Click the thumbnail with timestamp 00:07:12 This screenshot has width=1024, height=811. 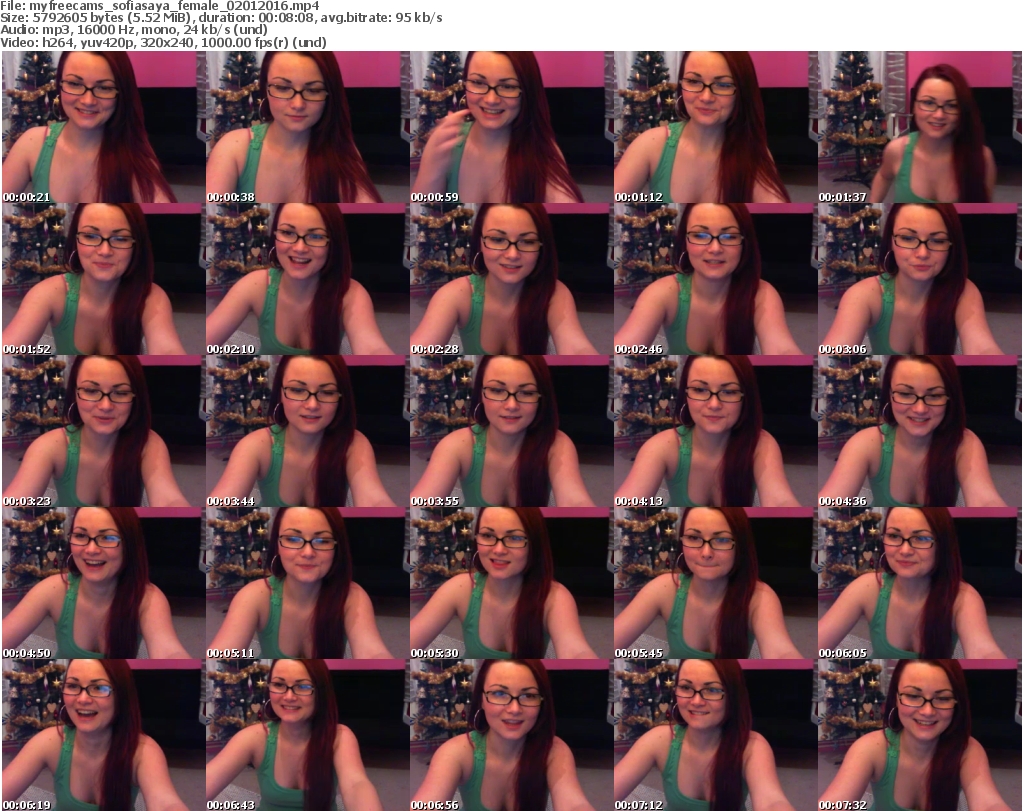pos(715,735)
